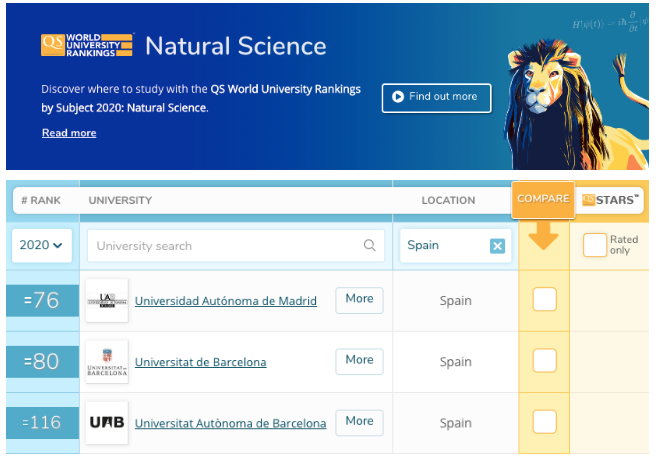Click More for Universitat de Barcelona
Viewport: 658px width, 464px height.
[359, 361]
